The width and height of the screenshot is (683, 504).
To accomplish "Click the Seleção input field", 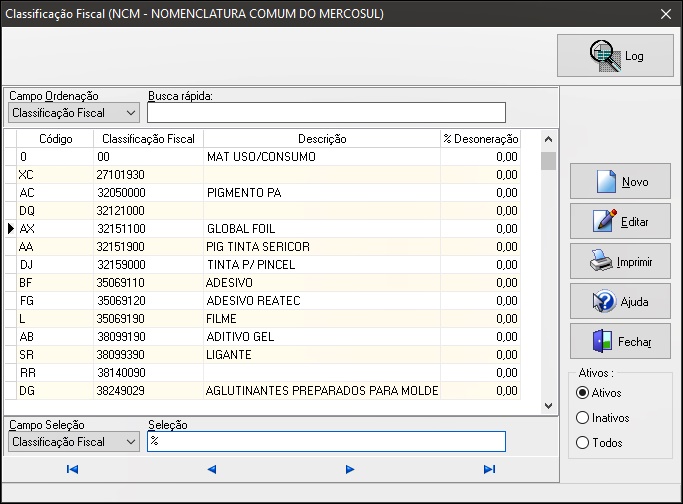I will 326,441.
